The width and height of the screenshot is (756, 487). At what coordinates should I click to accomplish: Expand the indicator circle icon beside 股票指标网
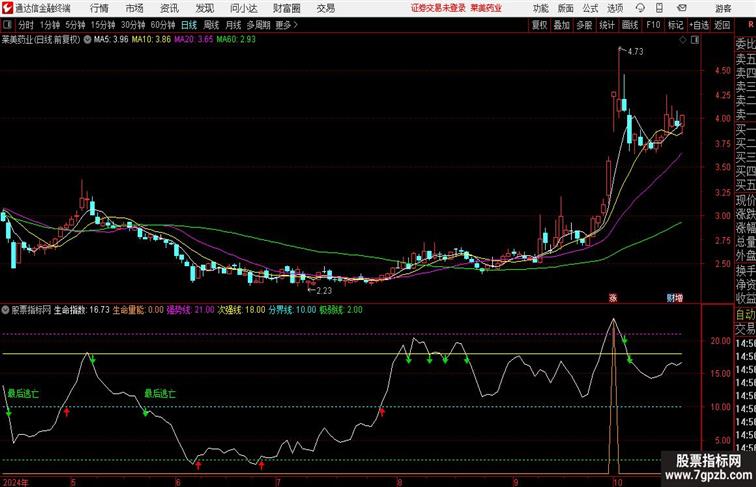tap(5, 310)
